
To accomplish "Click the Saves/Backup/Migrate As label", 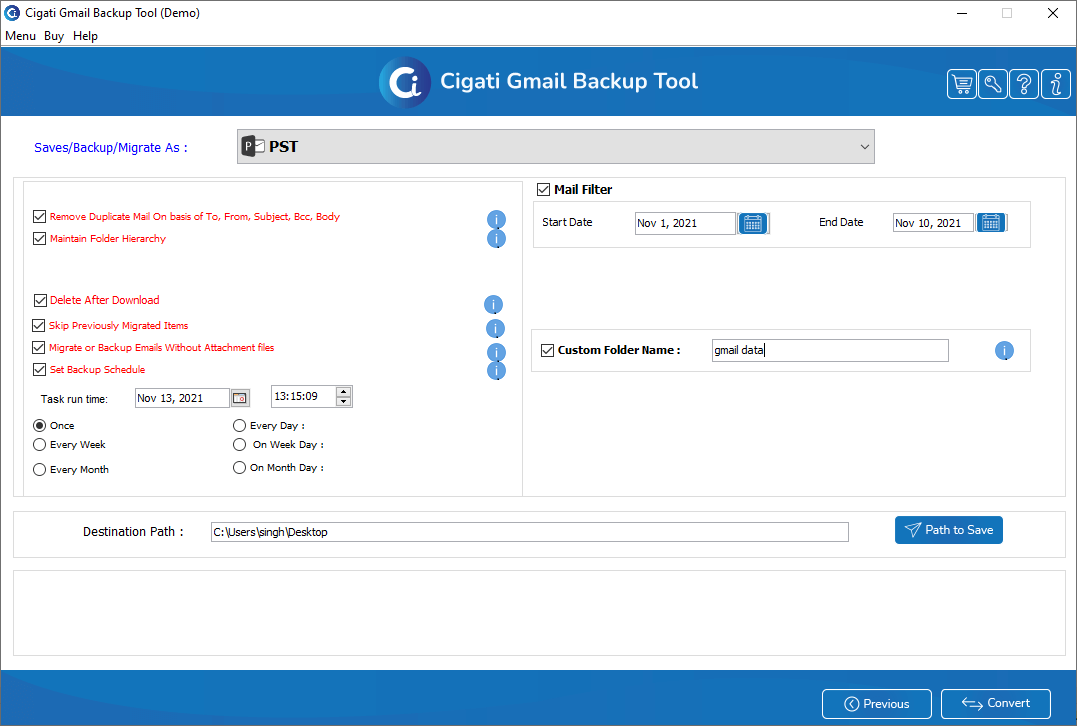I will click(x=111, y=148).
